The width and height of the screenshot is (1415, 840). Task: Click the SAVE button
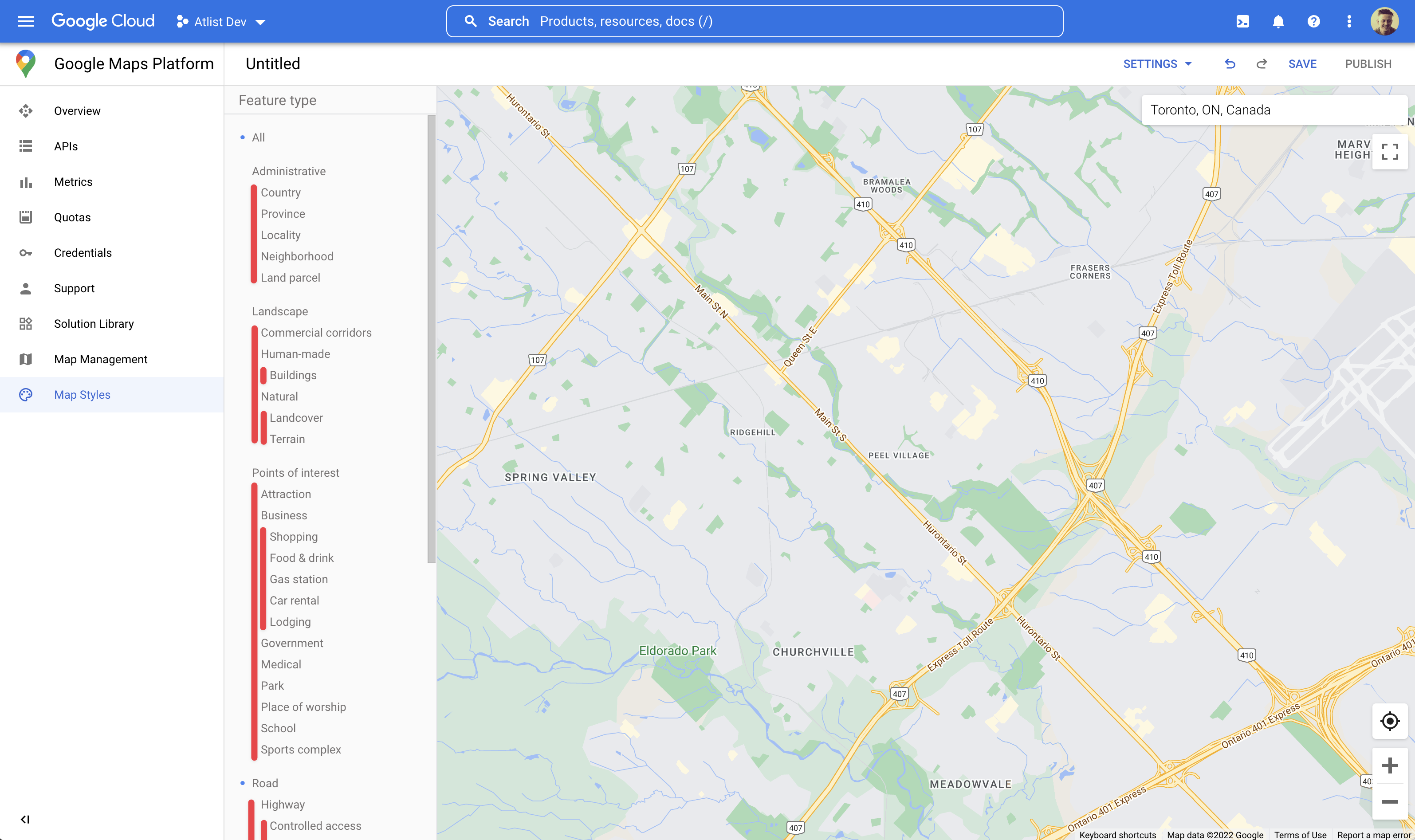pyautogui.click(x=1302, y=63)
